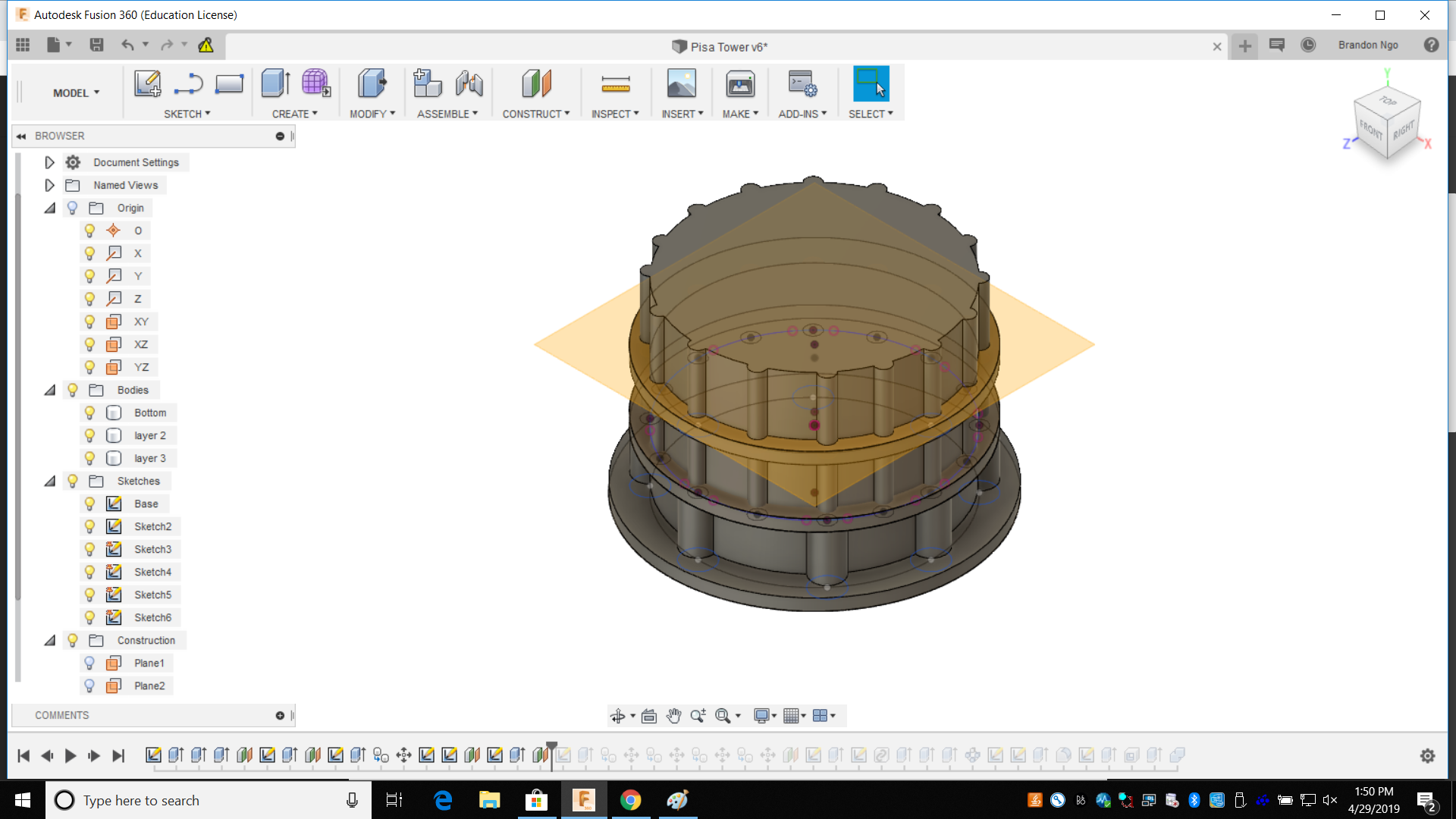
Task: Collapse the Origin folder
Action: pos(50,208)
